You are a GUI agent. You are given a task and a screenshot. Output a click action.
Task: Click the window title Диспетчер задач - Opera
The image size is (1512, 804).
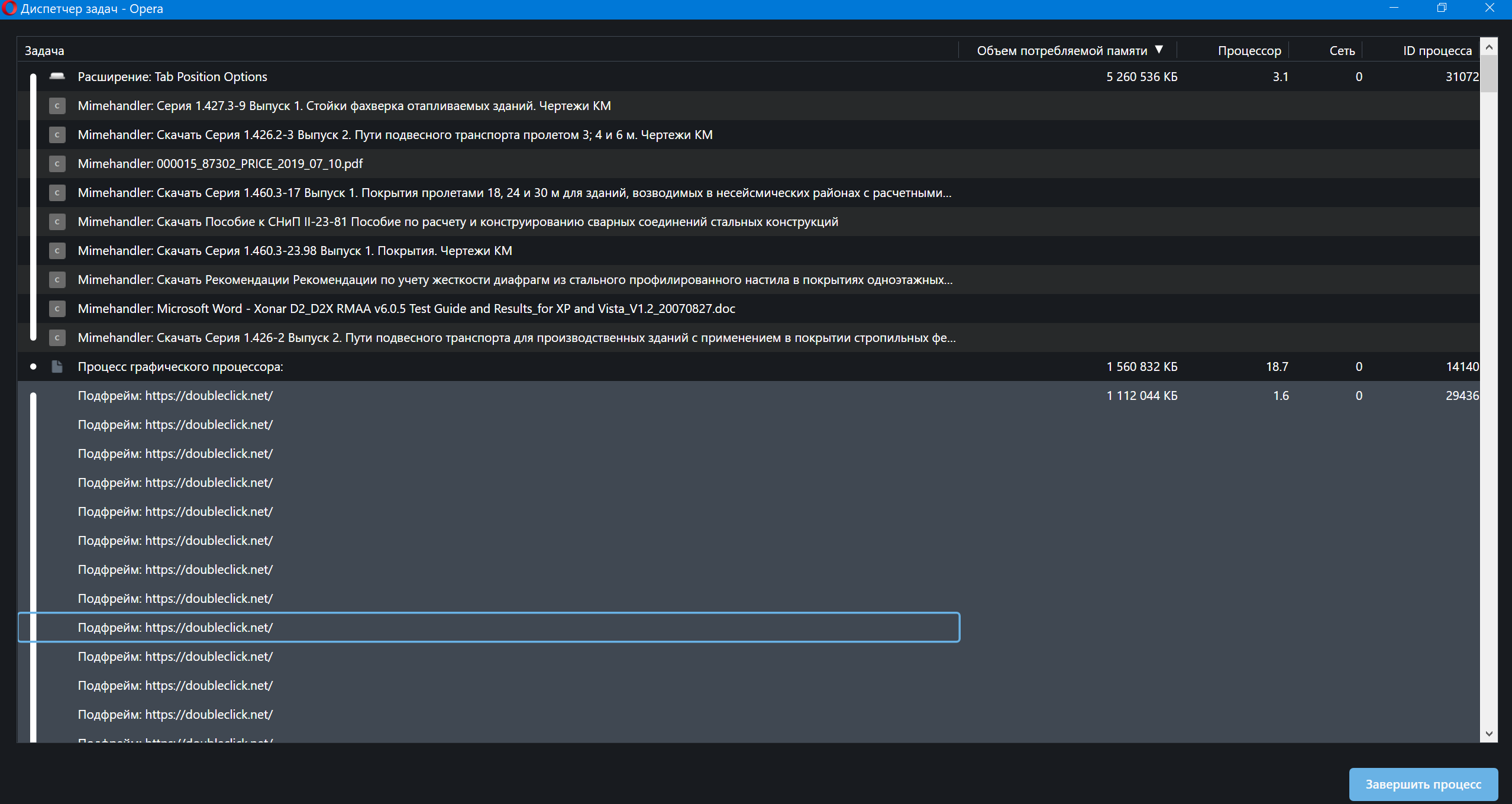[x=92, y=9]
